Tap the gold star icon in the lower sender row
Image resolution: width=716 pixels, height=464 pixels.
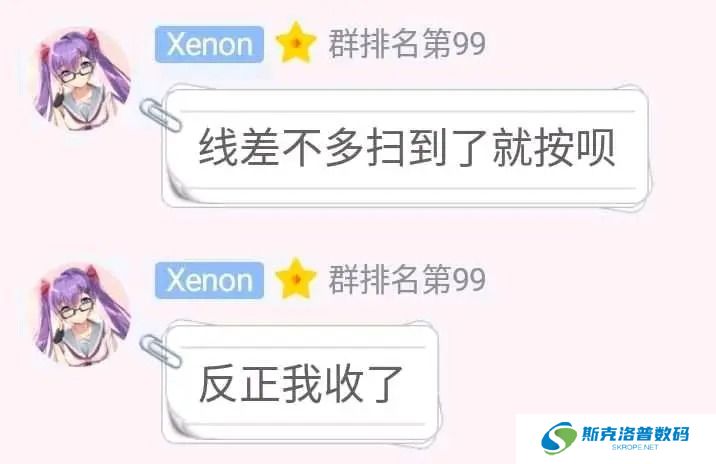tap(296, 279)
